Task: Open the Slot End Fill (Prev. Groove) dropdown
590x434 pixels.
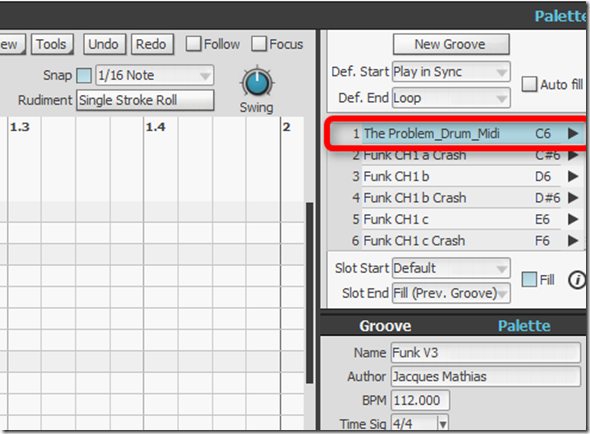Action: point(451,293)
